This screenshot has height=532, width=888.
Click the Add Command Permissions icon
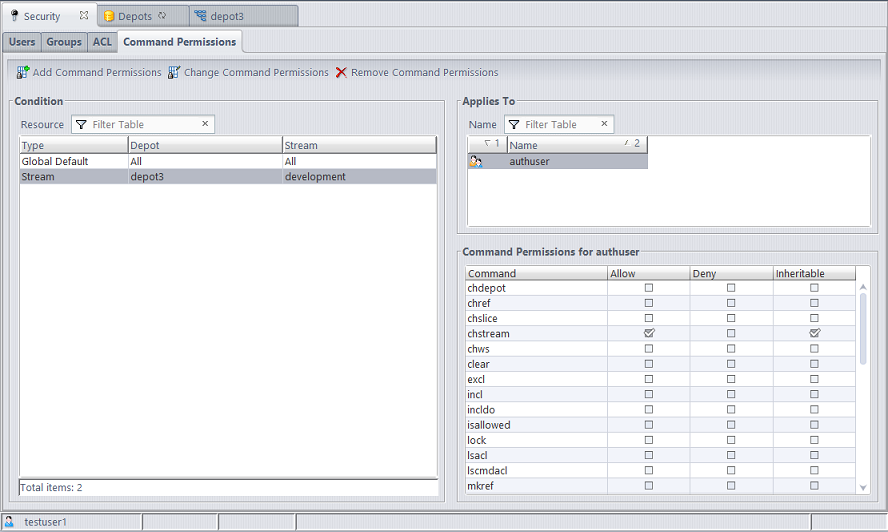point(23,72)
